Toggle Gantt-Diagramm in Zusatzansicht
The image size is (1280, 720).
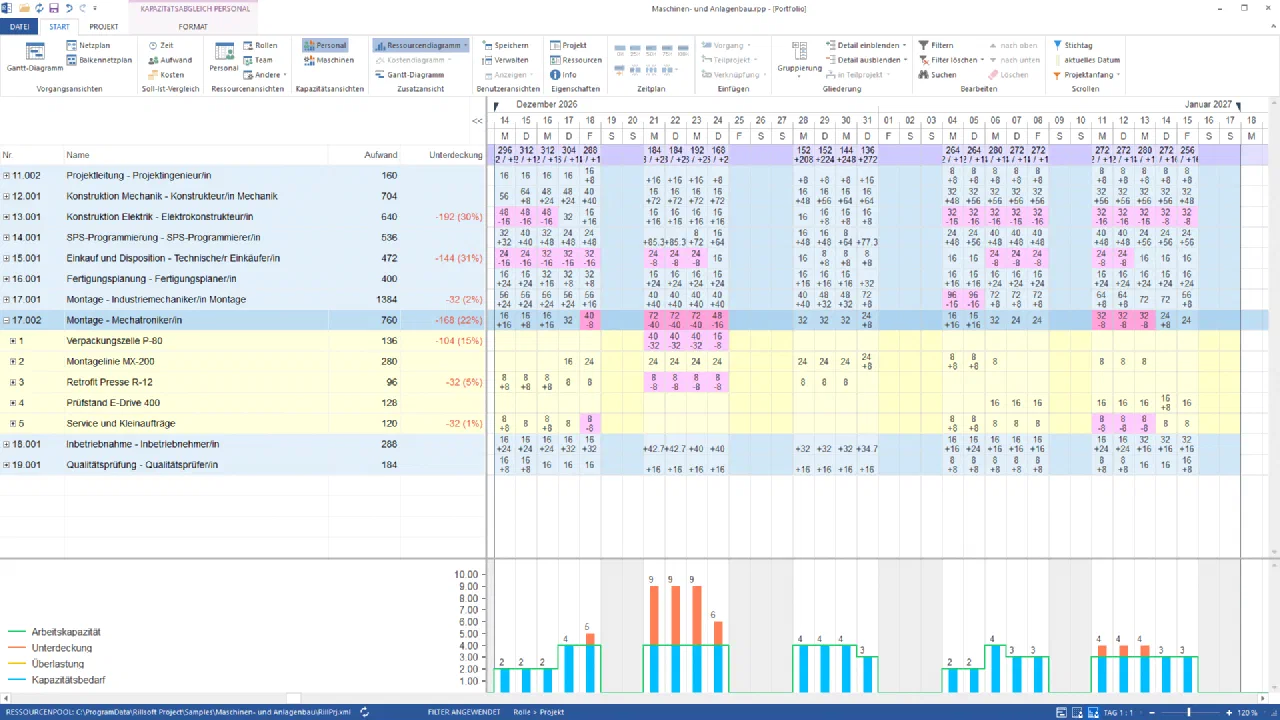coord(410,75)
